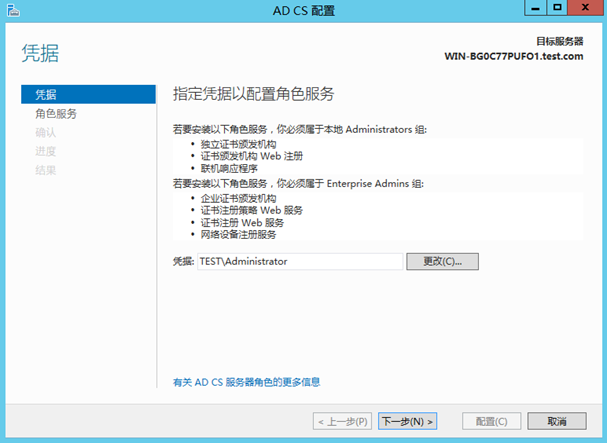Click target server name WIN-BG0C77PUFO1.test.com
Image resolution: width=607 pixels, height=443 pixels.
point(514,56)
